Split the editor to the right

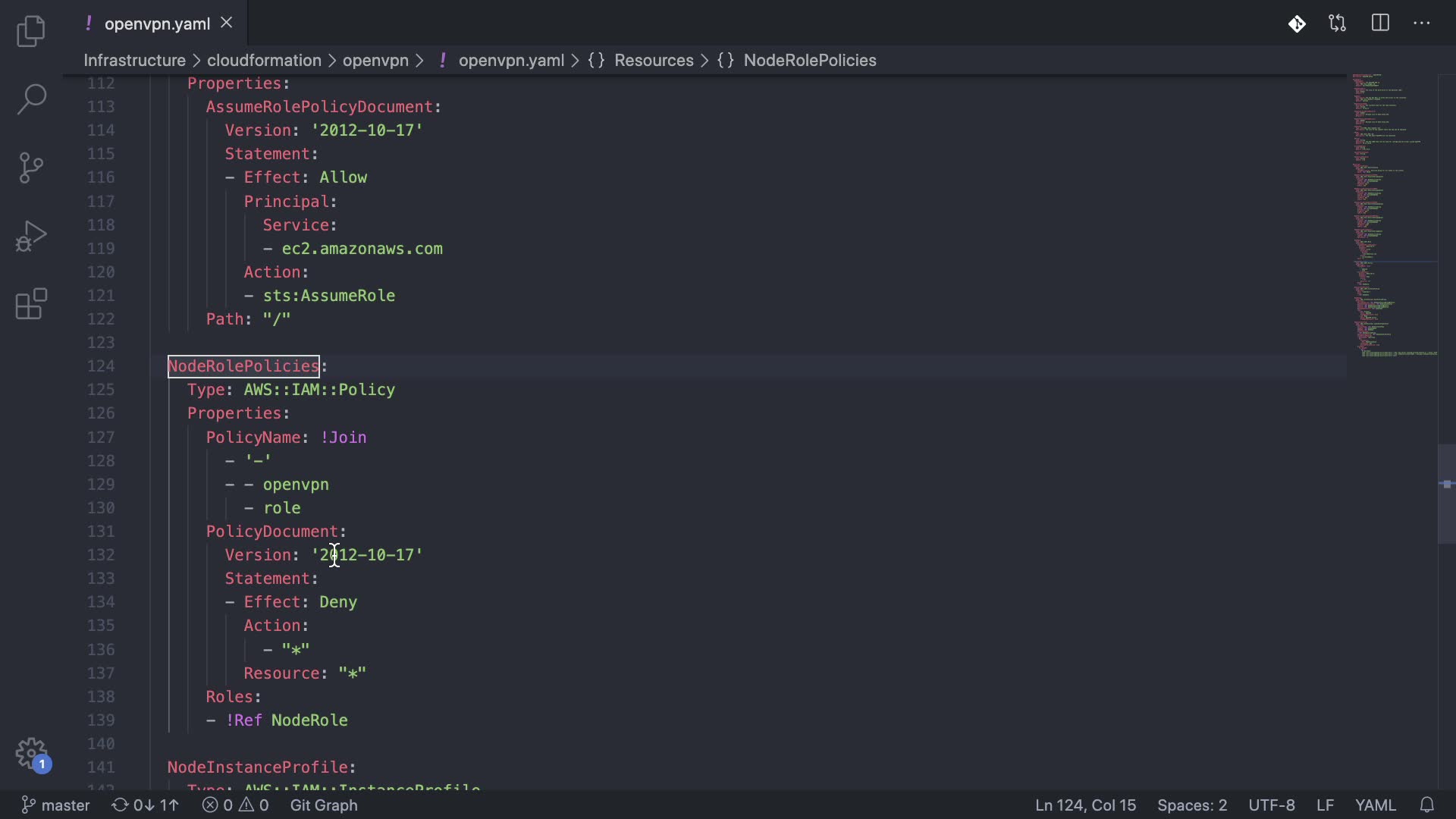click(x=1380, y=24)
